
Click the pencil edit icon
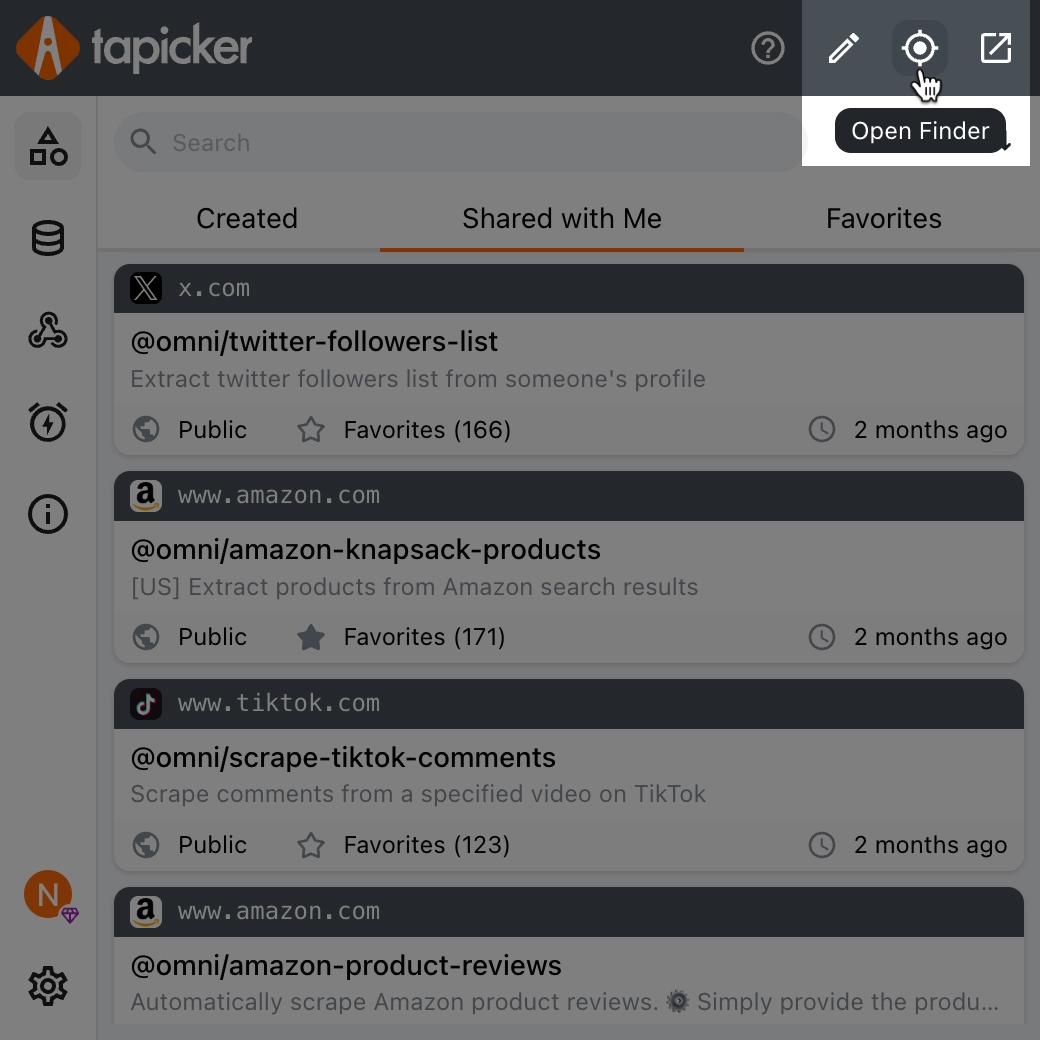coord(843,48)
